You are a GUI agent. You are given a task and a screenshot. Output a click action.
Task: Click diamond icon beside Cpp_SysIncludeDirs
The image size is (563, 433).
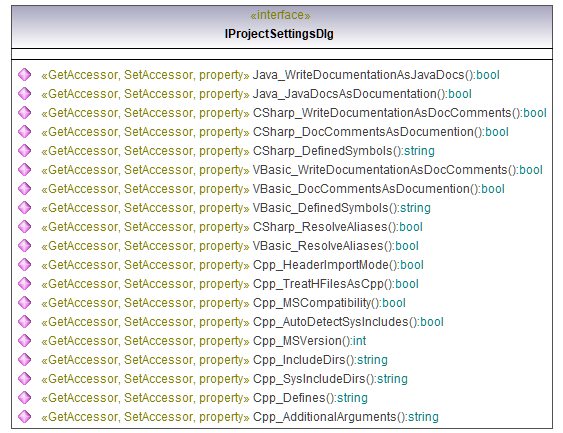pos(25,379)
